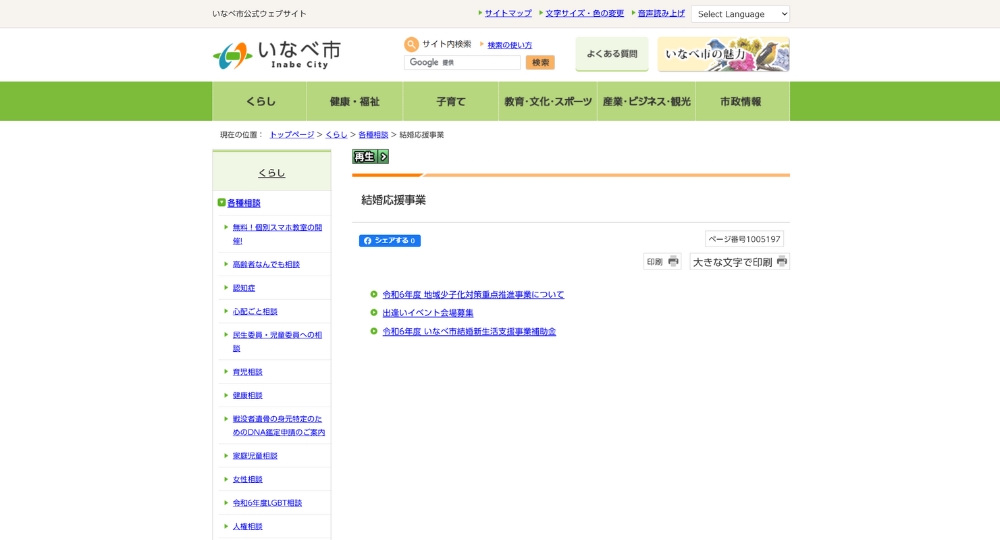1000x540 pixels.
Task: Open 令和6年度 地域少子化対策重点推進事業について link
Action: click(x=473, y=295)
